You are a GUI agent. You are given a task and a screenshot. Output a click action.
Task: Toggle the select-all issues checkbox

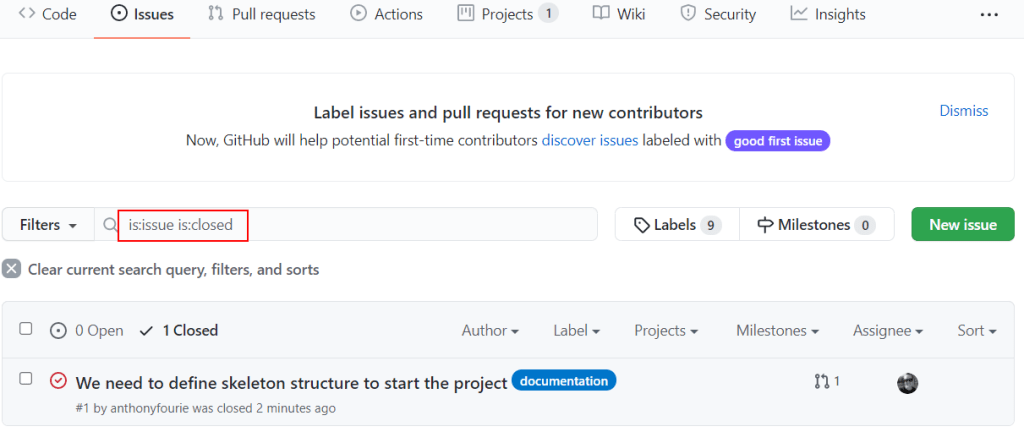pyautogui.click(x=26, y=329)
